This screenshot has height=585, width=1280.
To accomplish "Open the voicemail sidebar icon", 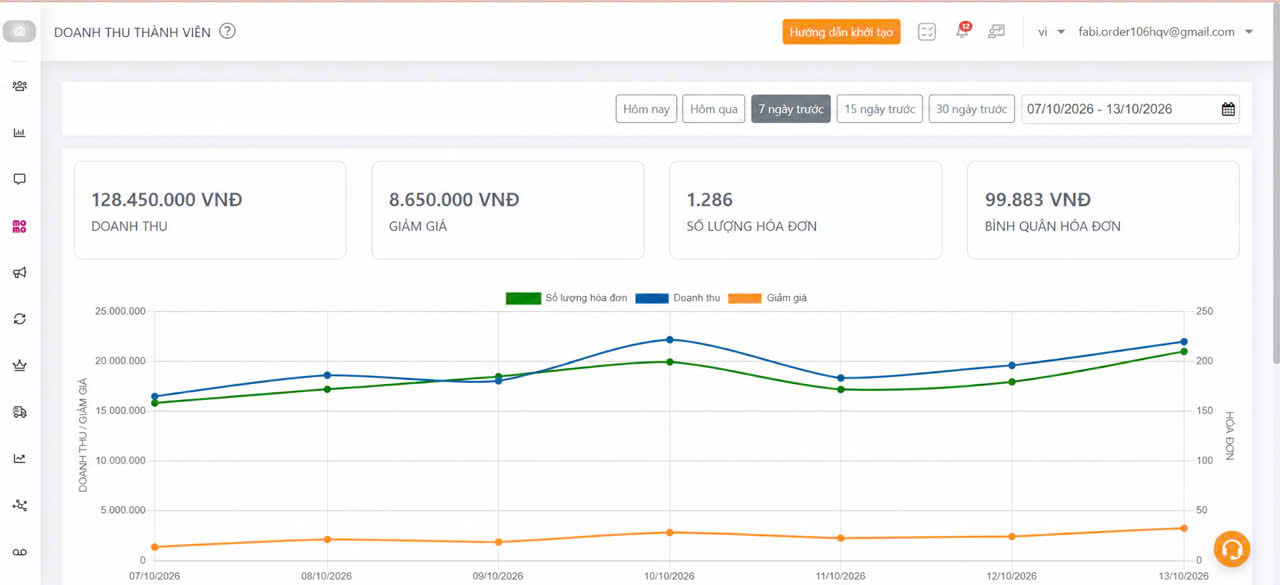I will click(19, 552).
